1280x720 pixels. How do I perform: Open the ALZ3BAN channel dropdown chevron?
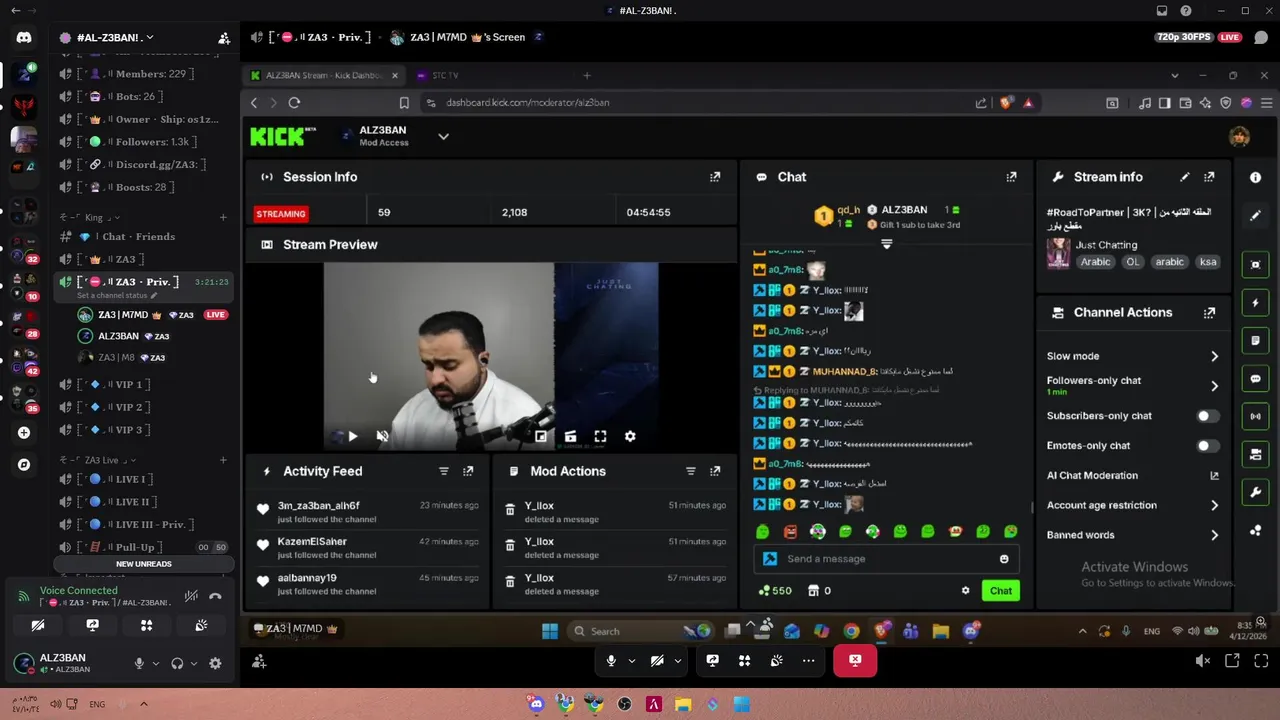[x=443, y=137]
